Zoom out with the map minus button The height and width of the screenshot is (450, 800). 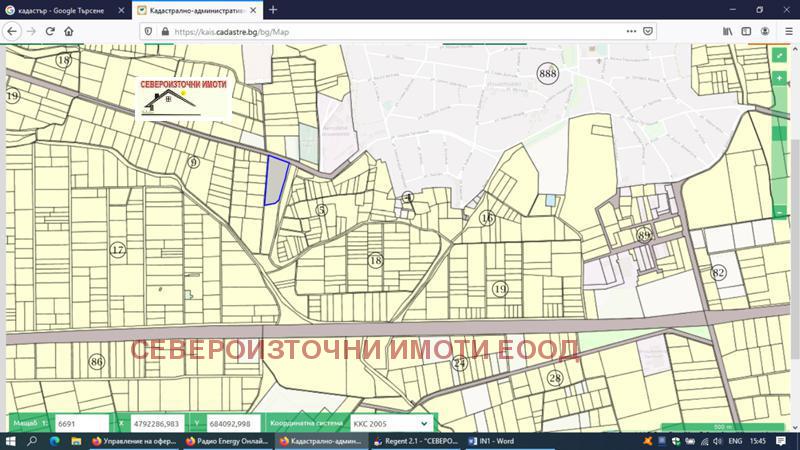(x=779, y=211)
